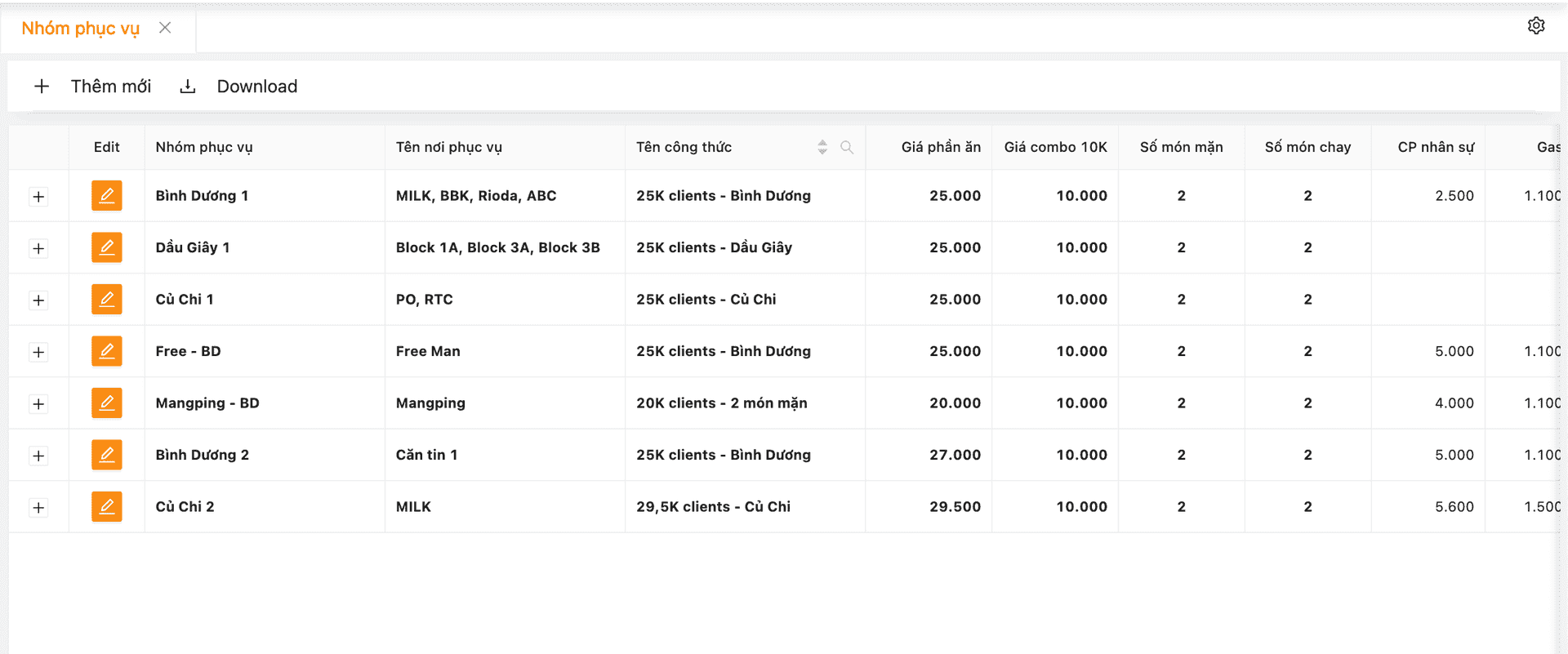Expand the Mangping - BD row
This screenshot has width=1568, height=654.
click(x=38, y=404)
